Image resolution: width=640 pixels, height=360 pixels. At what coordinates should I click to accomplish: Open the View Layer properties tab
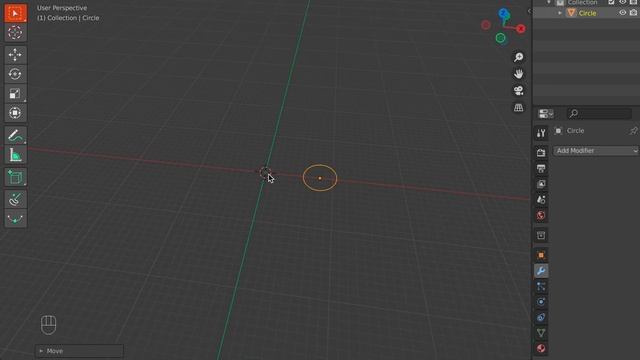click(541, 184)
